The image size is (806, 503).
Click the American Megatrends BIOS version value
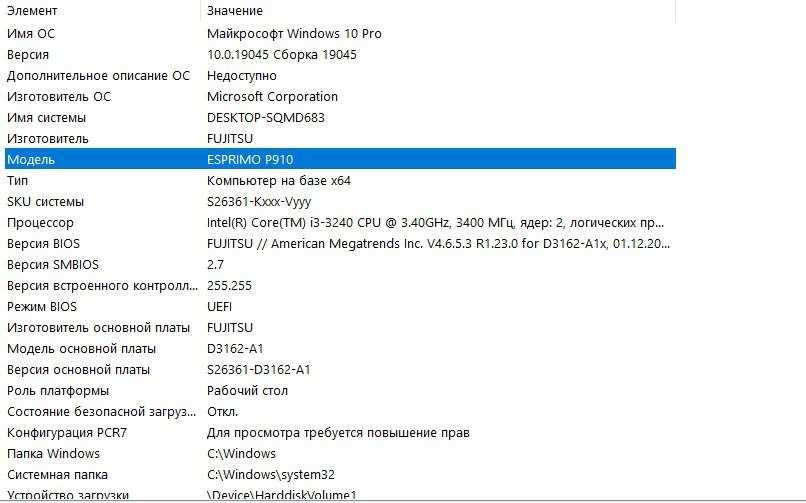click(x=438, y=244)
